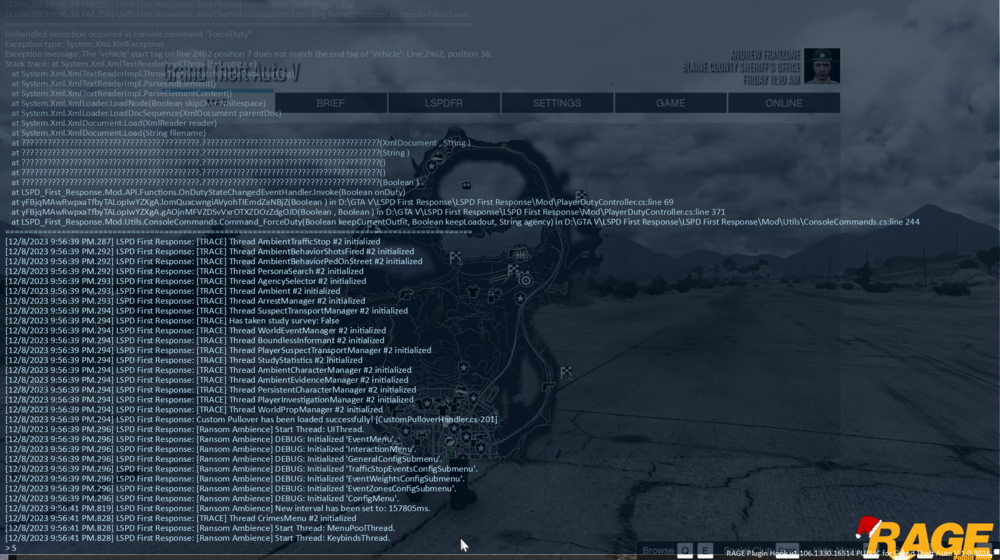Select the bullseye target blip near Sandy Shores
The width and height of the screenshot is (1000, 560).
pos(525,280)
